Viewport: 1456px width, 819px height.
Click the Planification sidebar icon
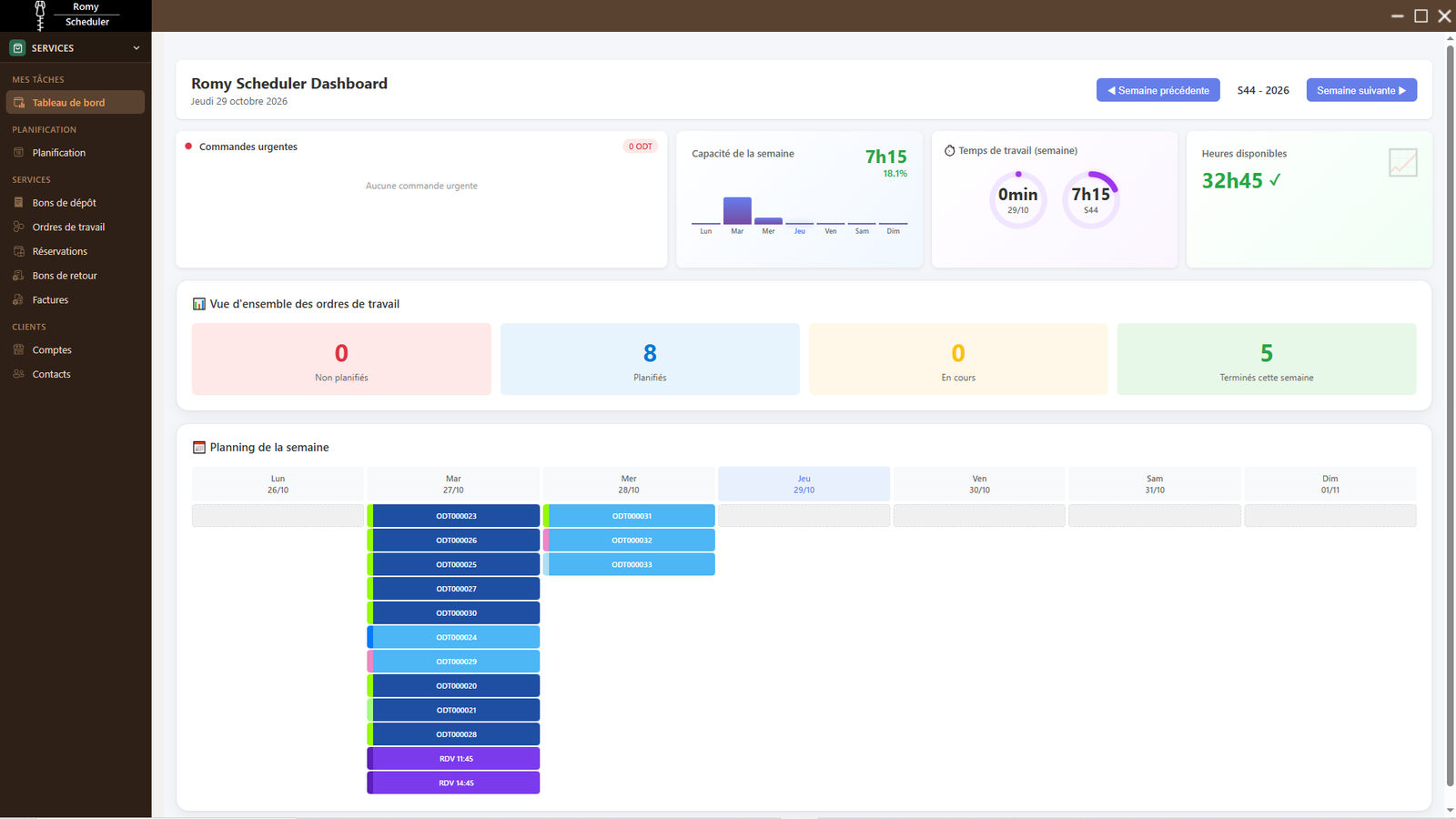pyautogui.click(x=19, y=153)
